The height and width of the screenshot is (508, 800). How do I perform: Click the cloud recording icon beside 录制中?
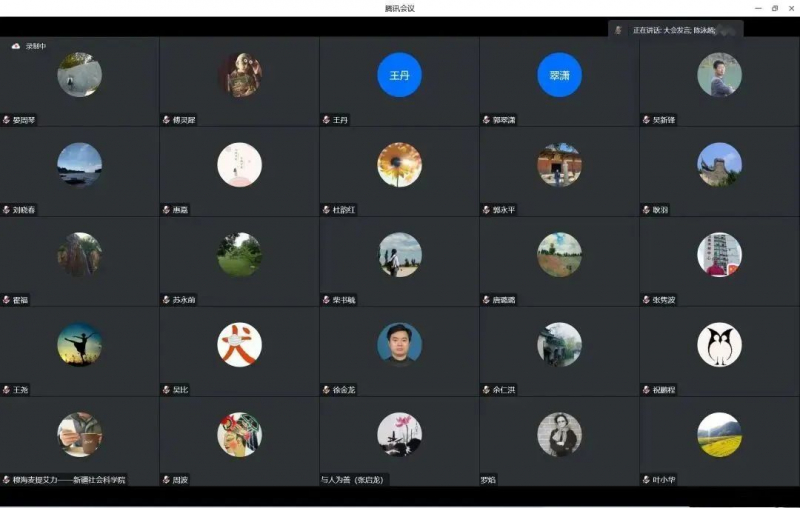pyautogui.click(x=16, y=46)
